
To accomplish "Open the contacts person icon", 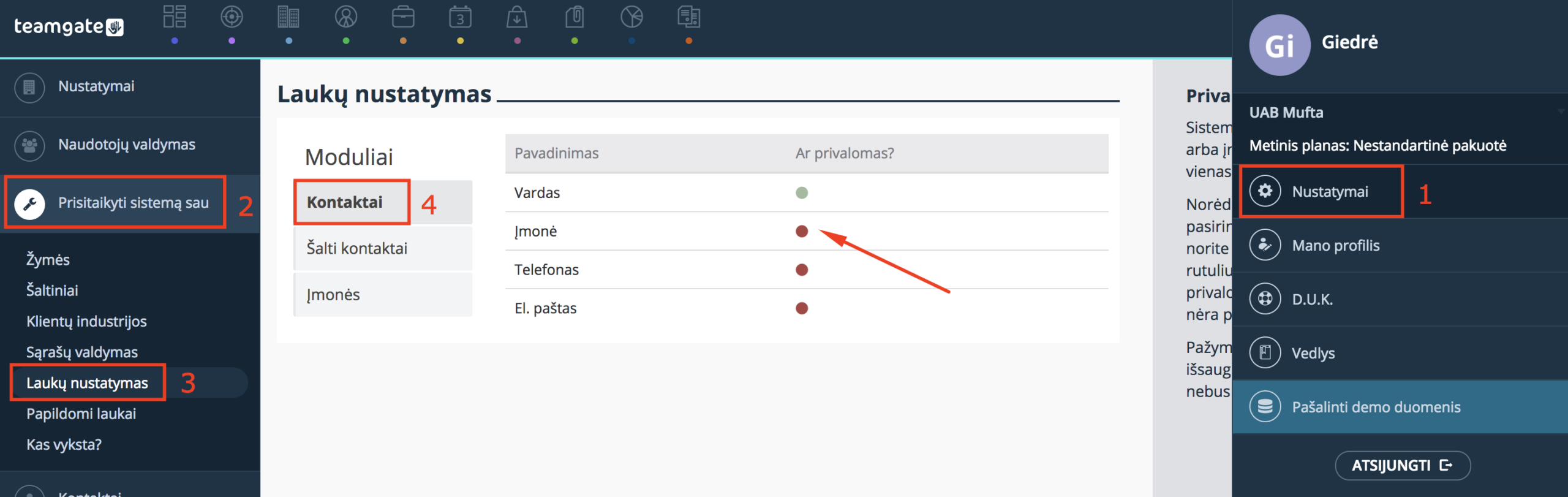I will coord(346,17).
